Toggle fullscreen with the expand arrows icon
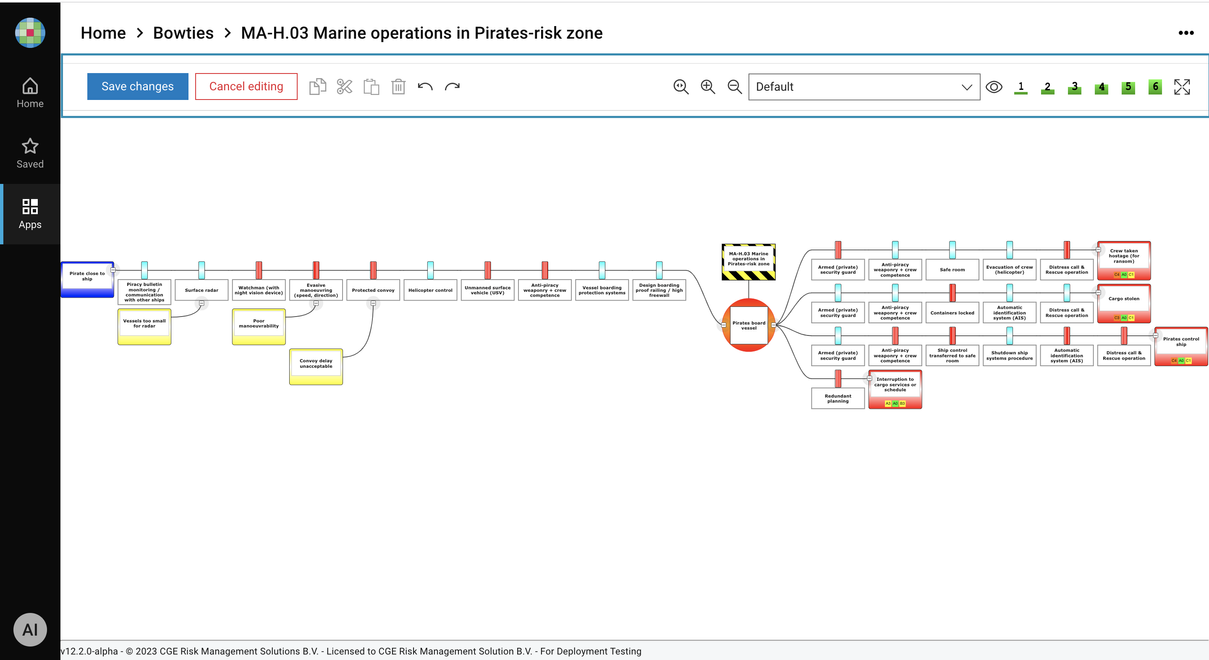 point(1182,87)
